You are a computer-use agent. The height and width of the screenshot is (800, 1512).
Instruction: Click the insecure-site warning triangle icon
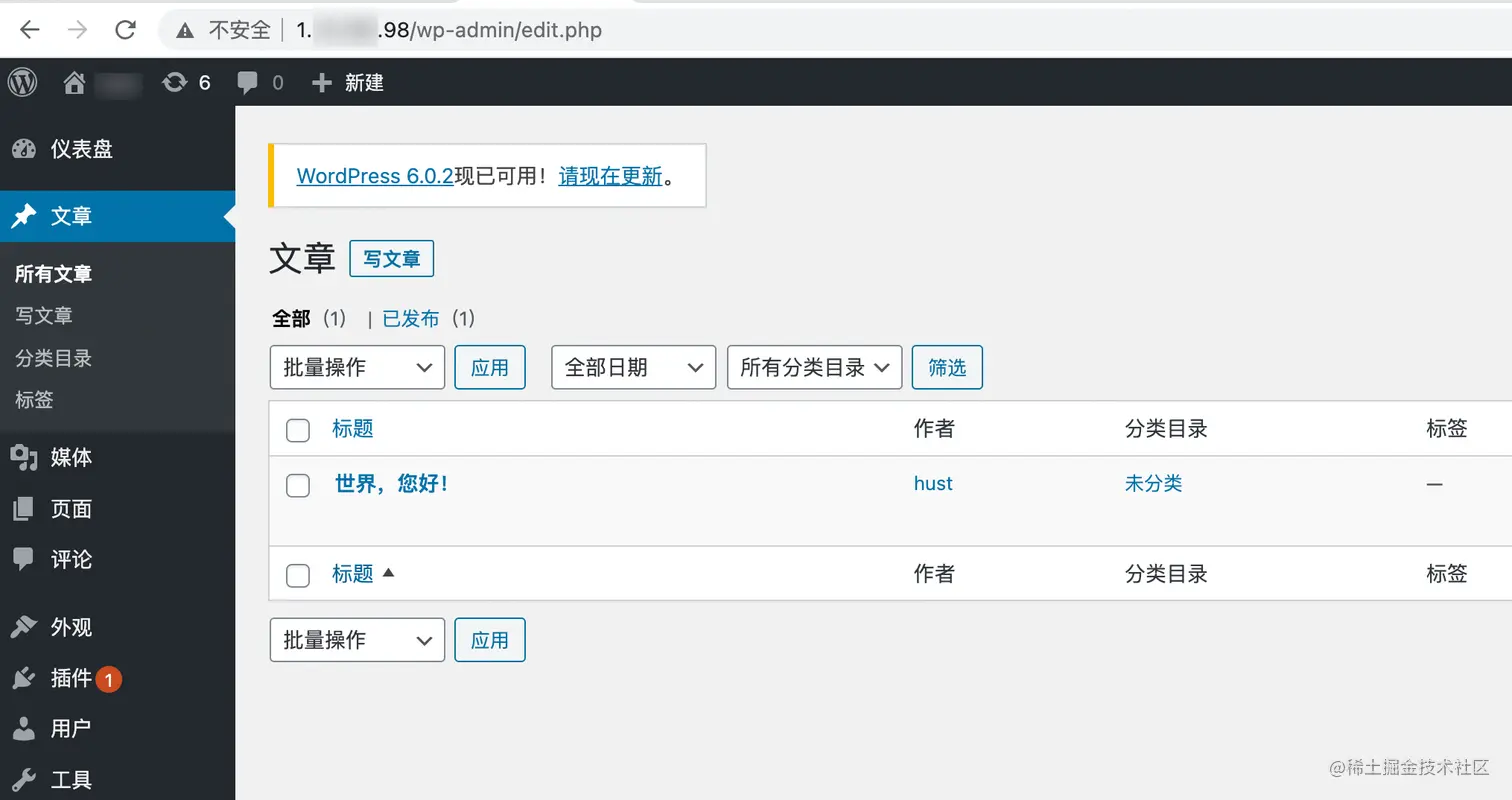pos(185,31)
